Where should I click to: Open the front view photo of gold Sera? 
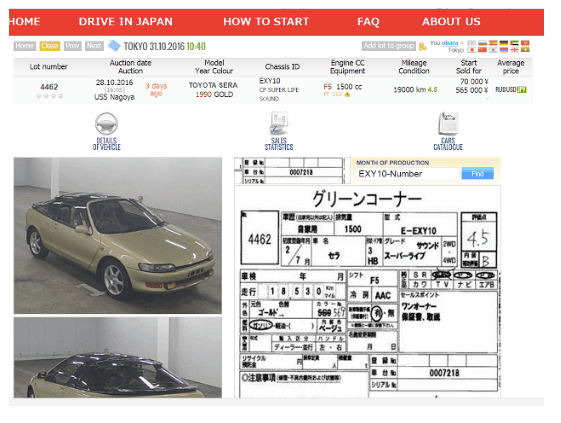[118, 235]
